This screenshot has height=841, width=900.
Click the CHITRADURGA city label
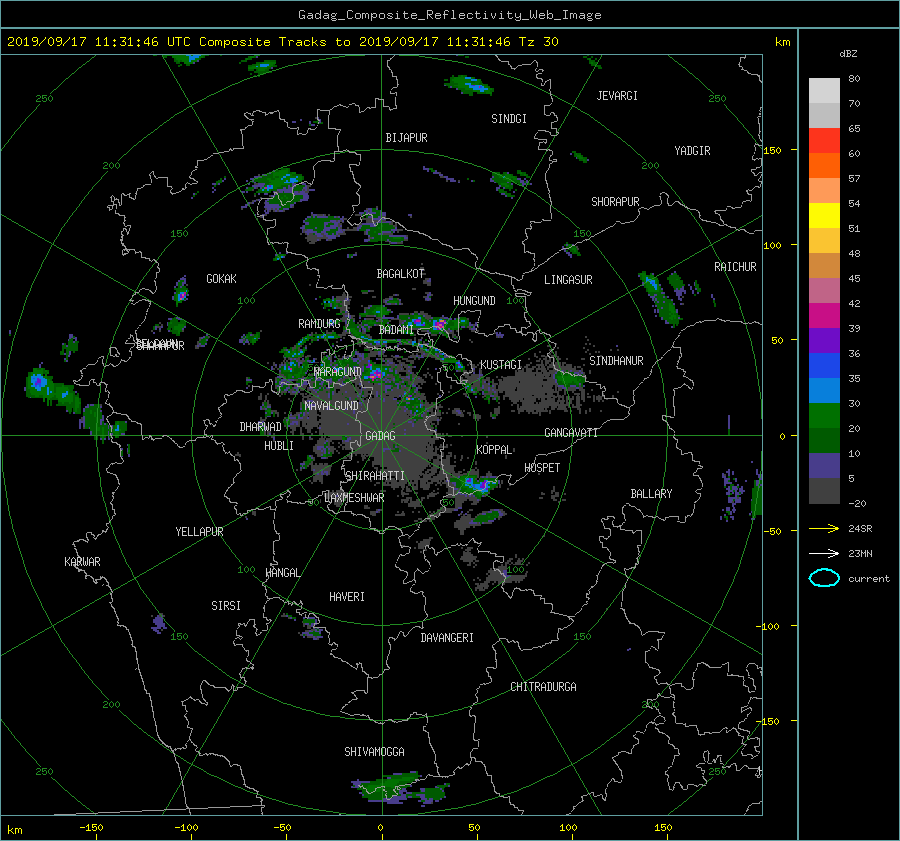[543, 687]
